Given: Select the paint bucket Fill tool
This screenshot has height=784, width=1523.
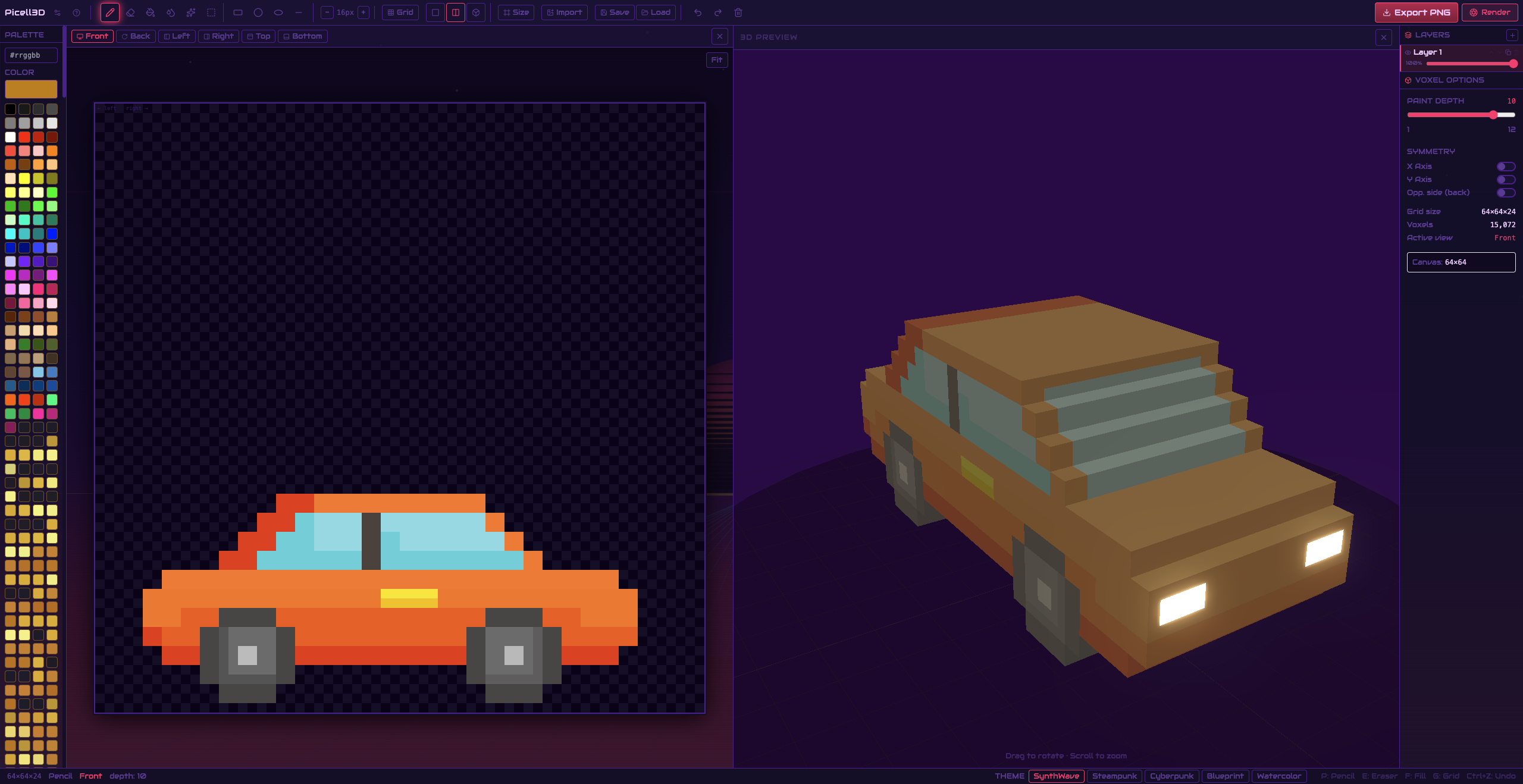Looking at the screenshot, I should [x=151, y=12].
